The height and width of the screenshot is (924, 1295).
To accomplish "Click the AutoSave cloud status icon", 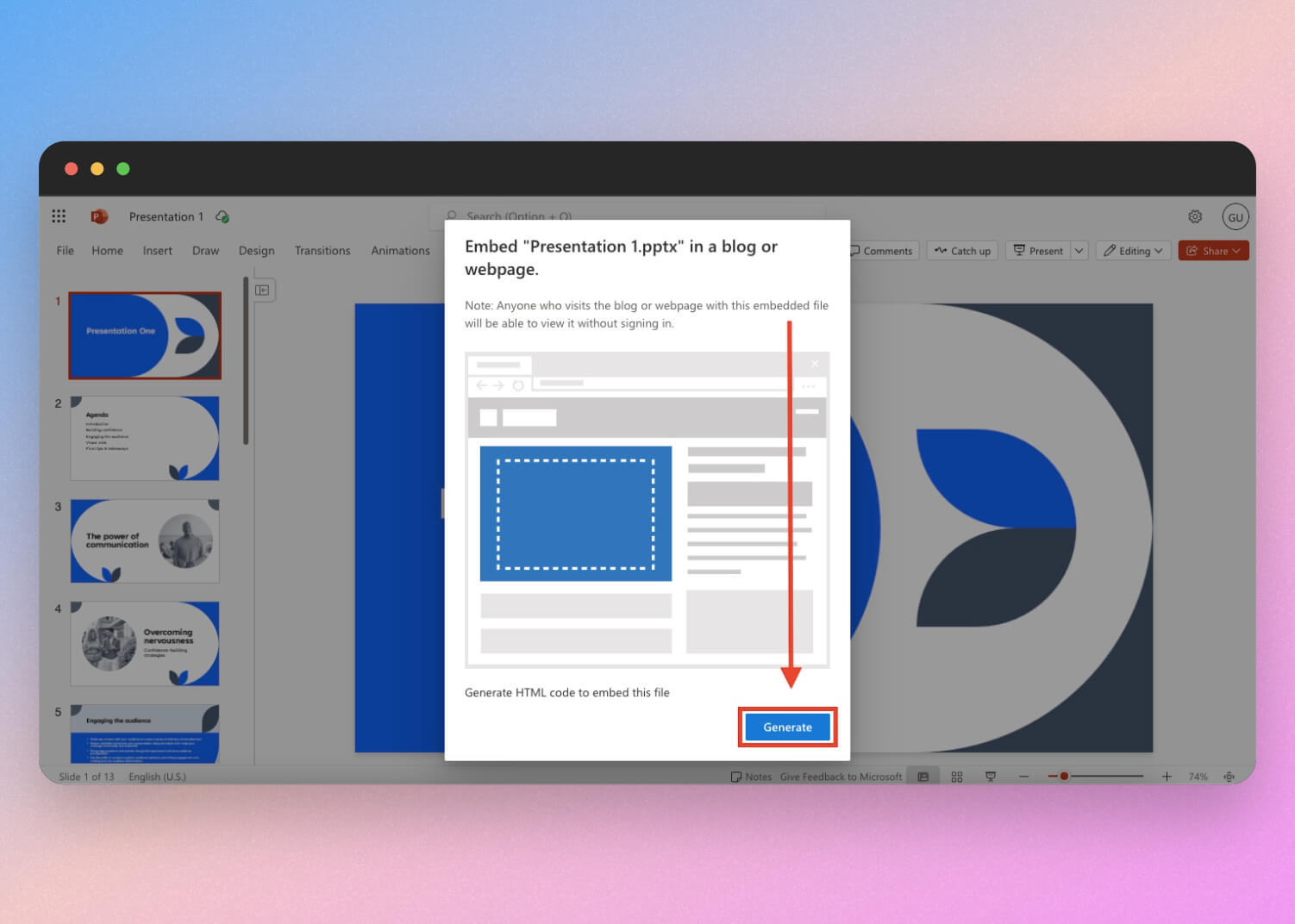I will [x=222, y=216].
